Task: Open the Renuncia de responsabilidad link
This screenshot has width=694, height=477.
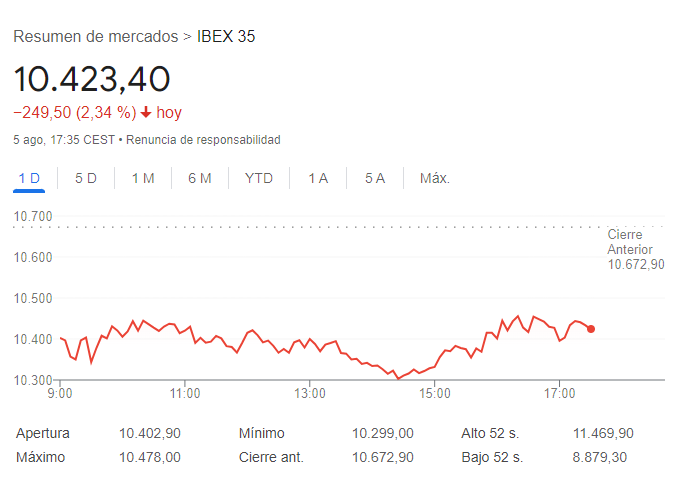Action: tap(203, 139)
